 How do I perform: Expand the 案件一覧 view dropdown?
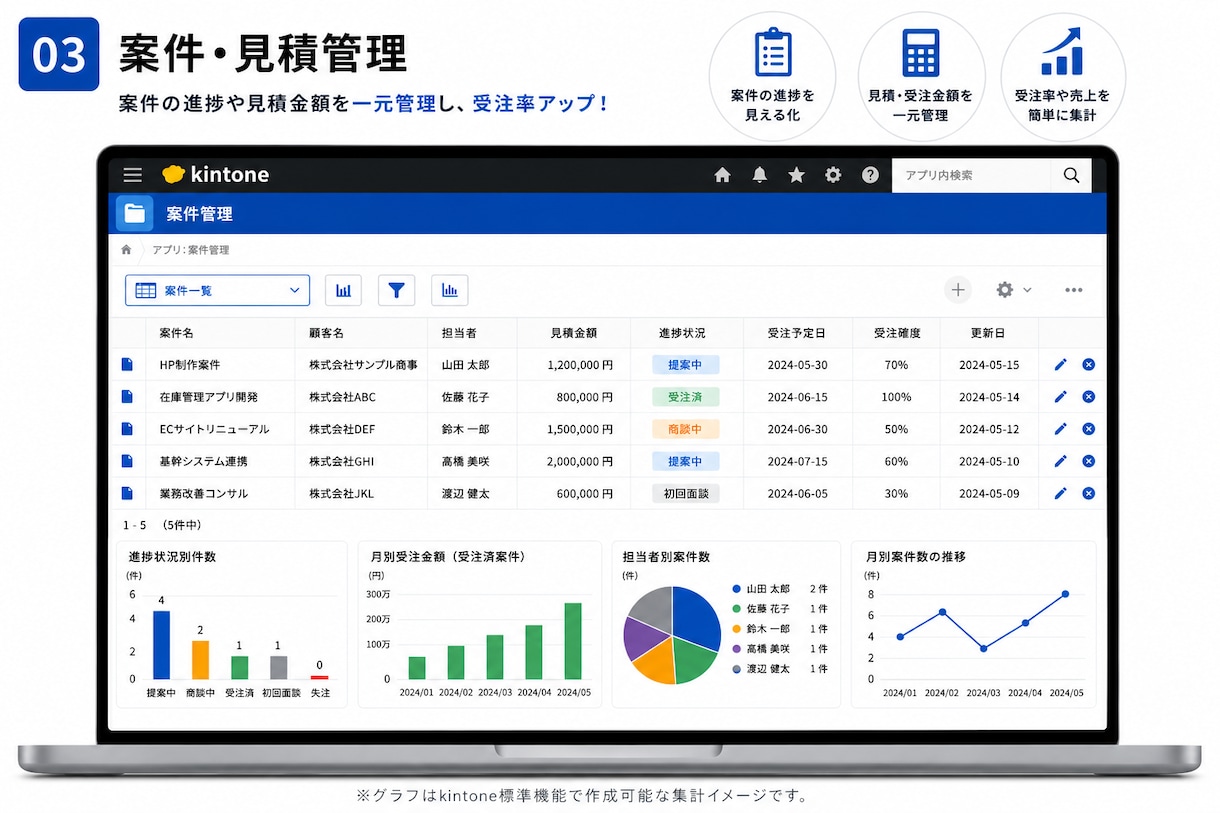tap(217, 290)
